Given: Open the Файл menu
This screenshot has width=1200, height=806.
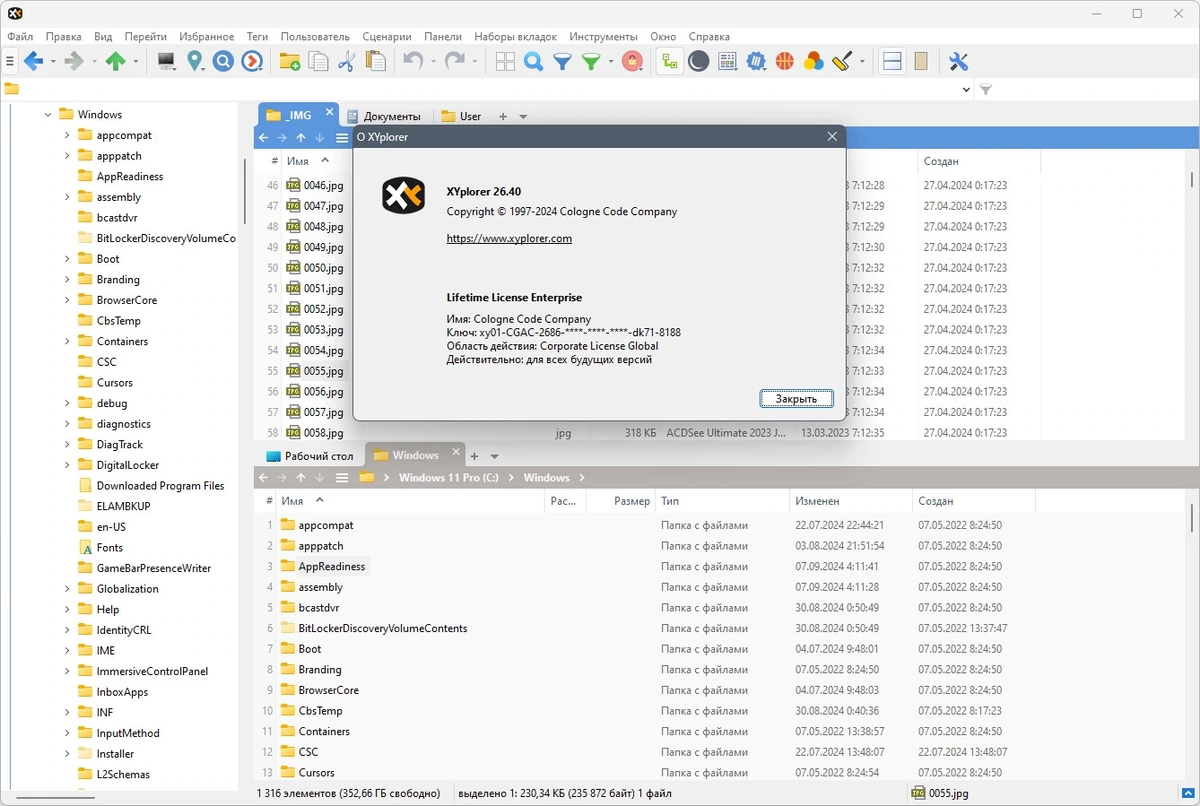Looking at the screenshot, I should tap(20, 36).
